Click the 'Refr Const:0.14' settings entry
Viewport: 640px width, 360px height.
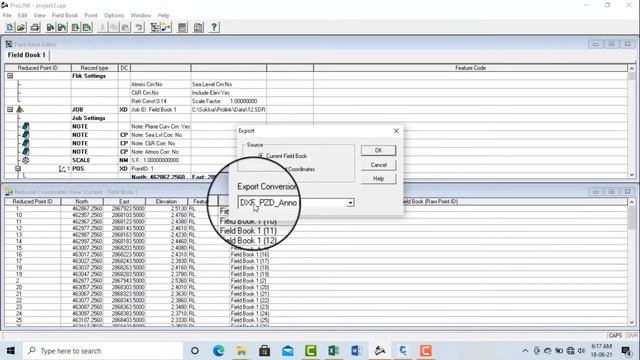tap(149, 101)
